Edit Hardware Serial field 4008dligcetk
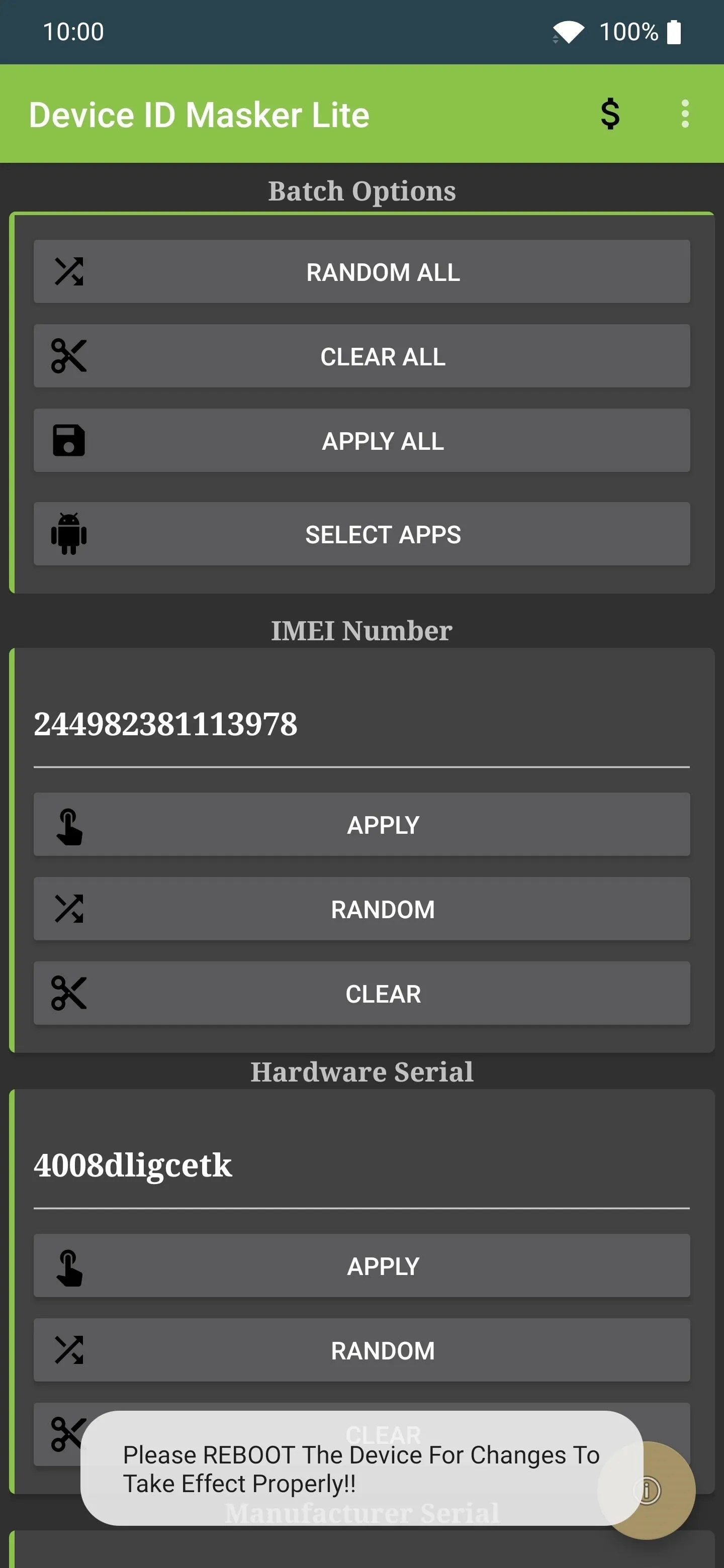The image size is (724, 1568). [361, 1165]
